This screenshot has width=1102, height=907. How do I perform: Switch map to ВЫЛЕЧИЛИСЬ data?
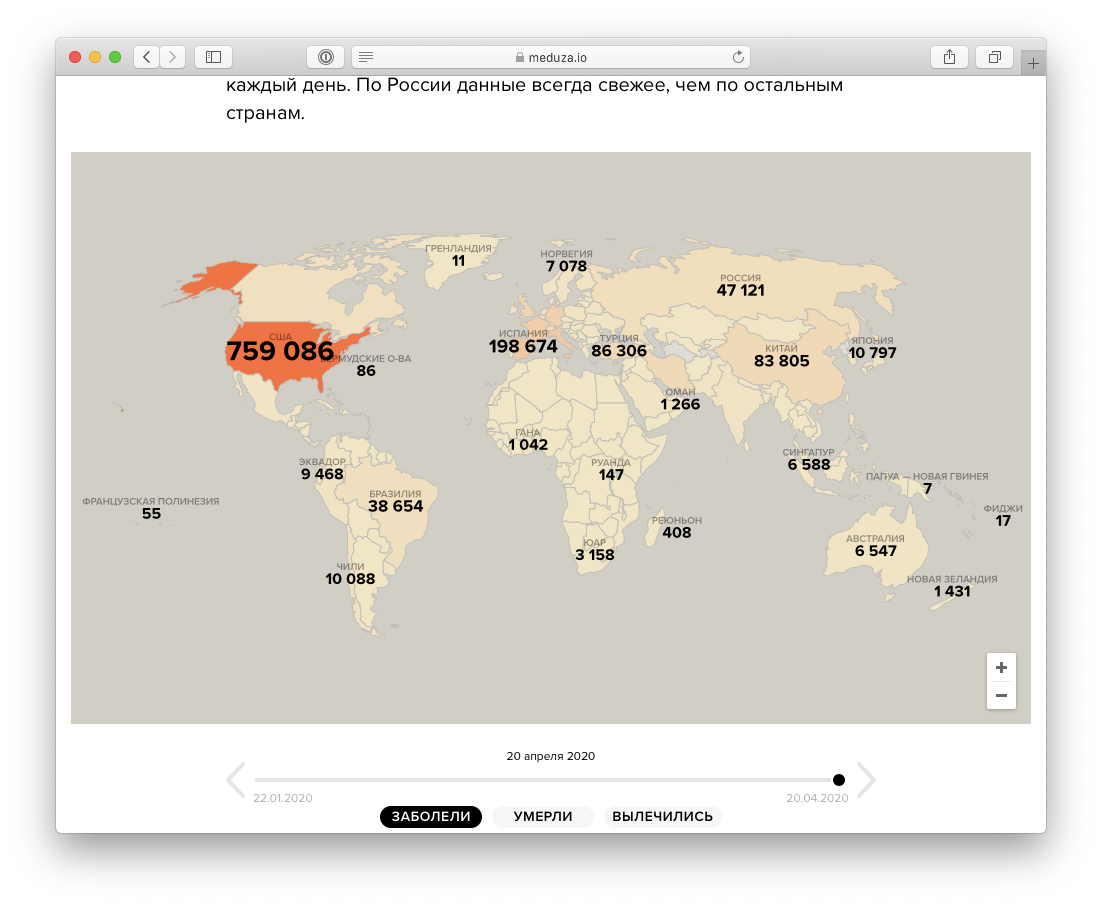pyautogui.click(x=662, y=817)
